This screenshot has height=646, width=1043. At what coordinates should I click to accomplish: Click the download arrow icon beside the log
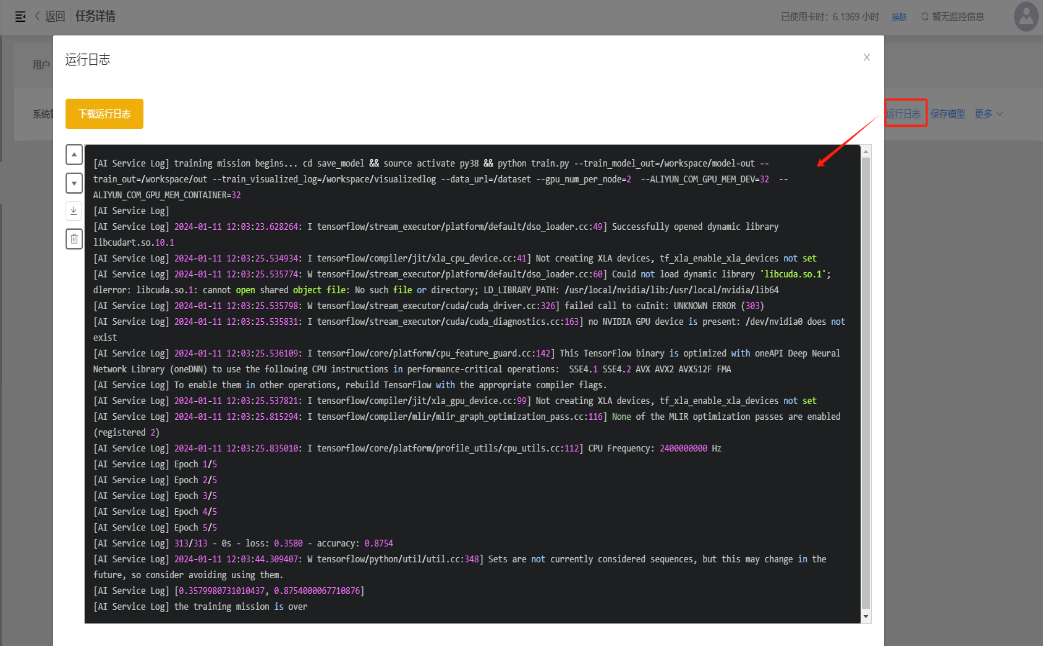[74, 211]
